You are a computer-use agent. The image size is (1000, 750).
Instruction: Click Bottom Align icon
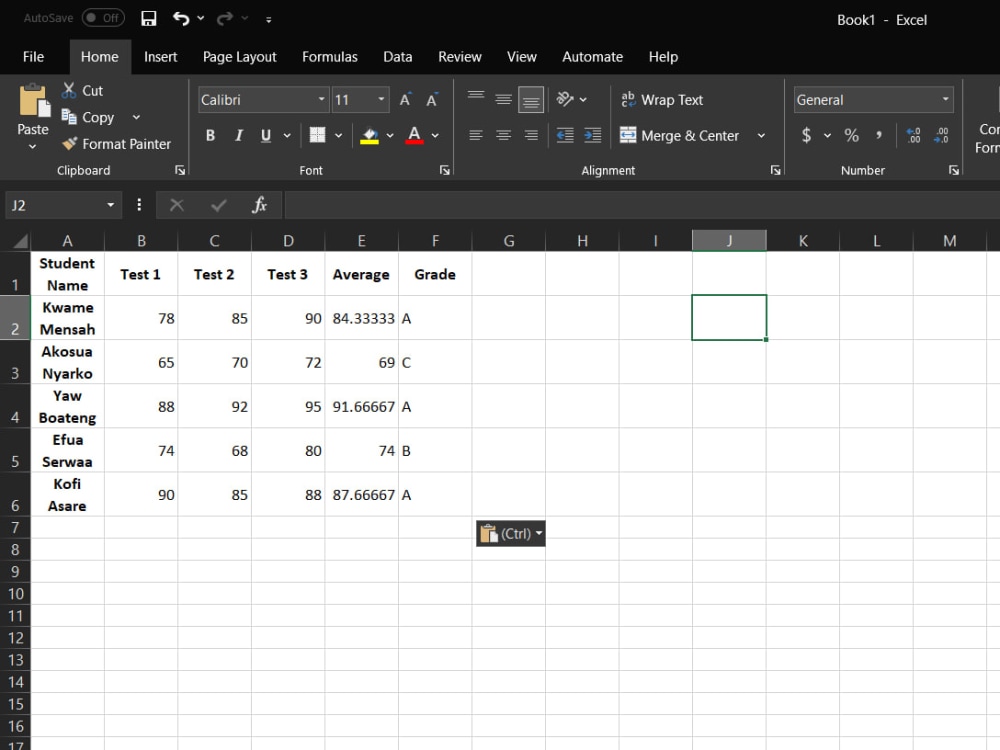click(x=531, y=99)
